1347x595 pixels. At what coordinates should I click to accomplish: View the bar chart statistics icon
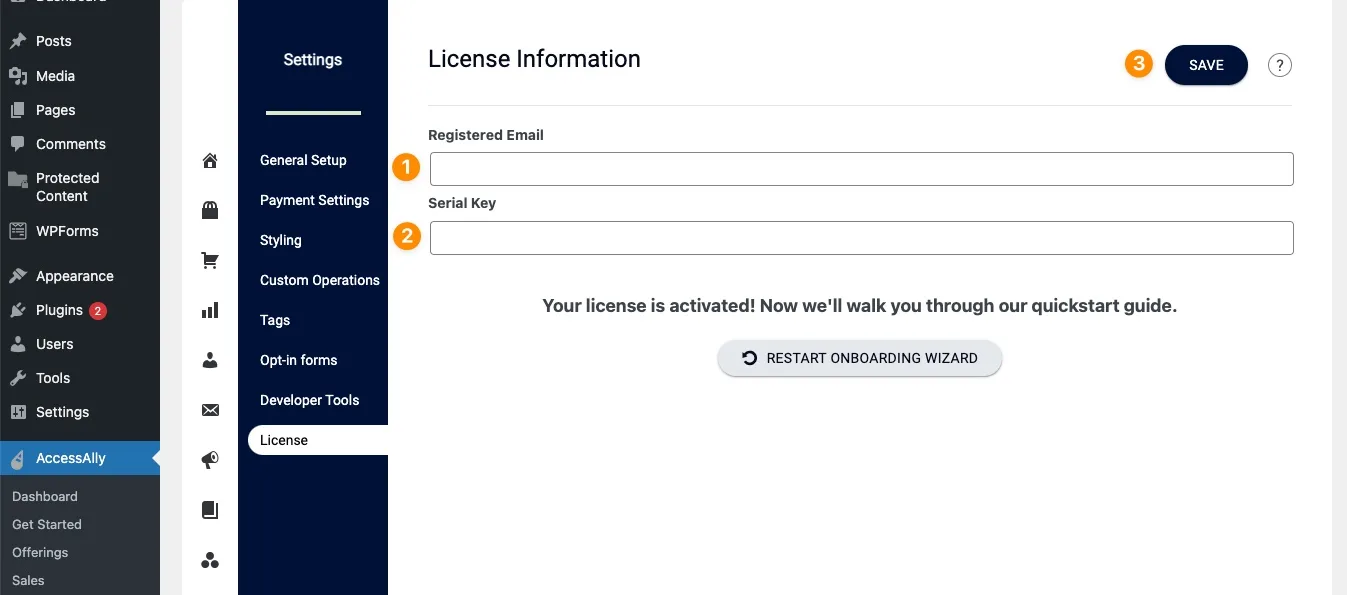point(209,310)
